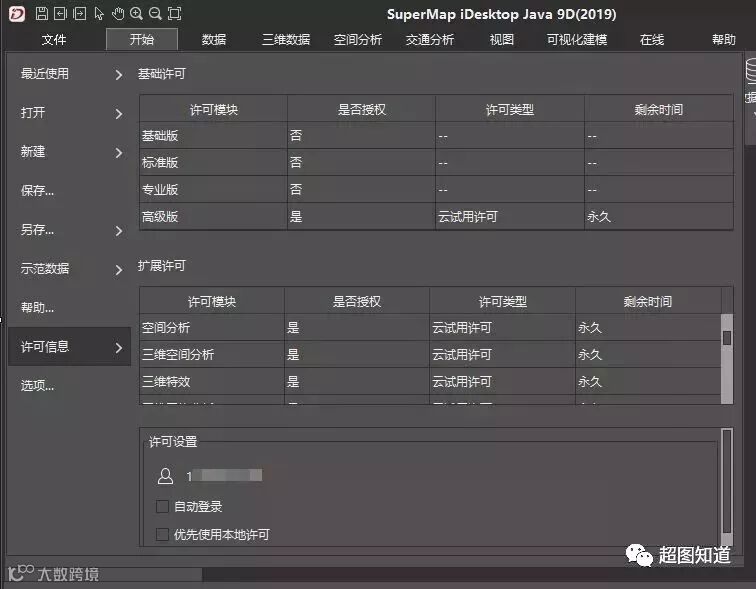Open the 文件 menu
756x589 pixels.
[x=54, y=40]
